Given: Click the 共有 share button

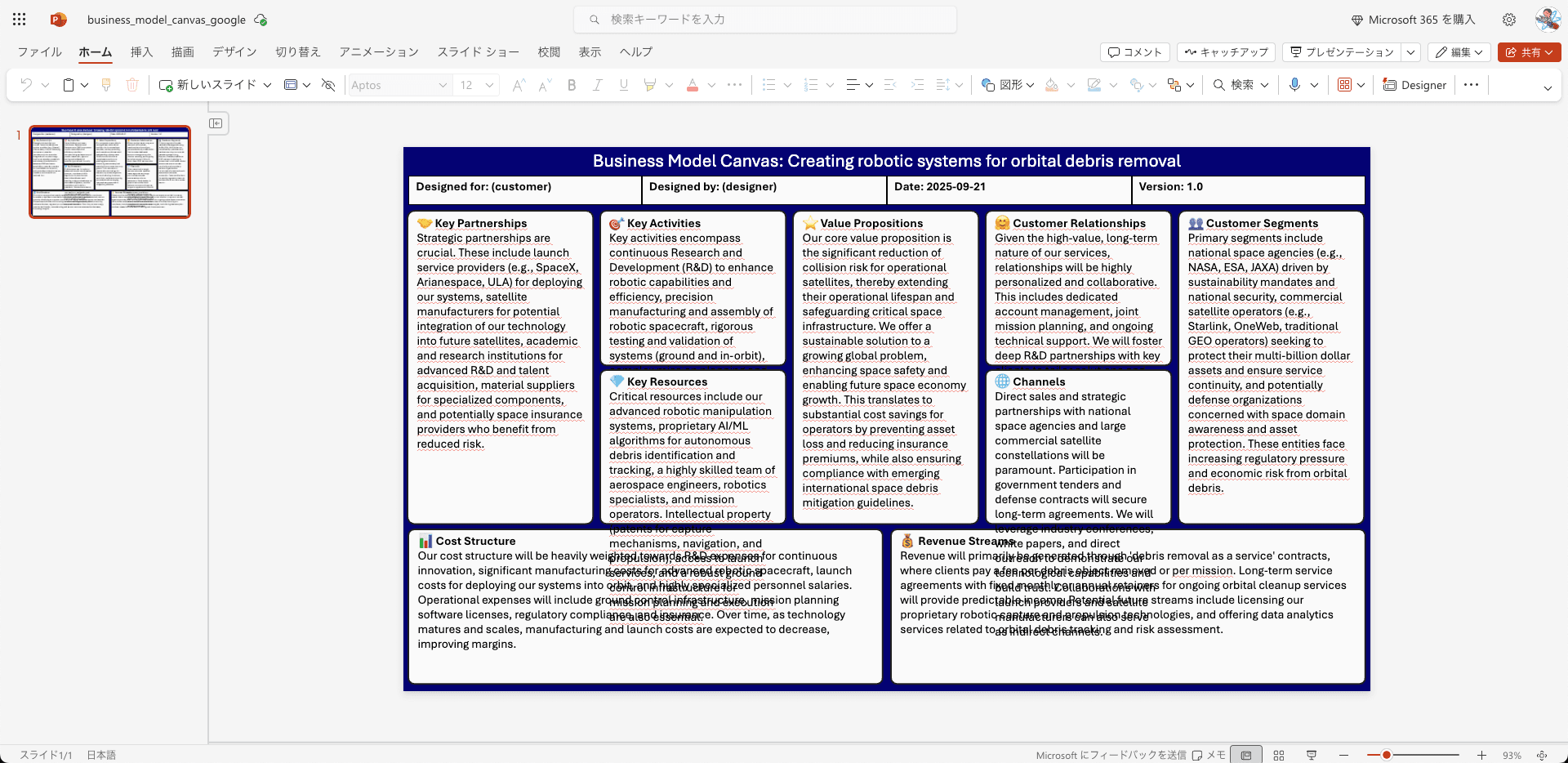Looking at the screenshot, I should tap(1529, 52).
